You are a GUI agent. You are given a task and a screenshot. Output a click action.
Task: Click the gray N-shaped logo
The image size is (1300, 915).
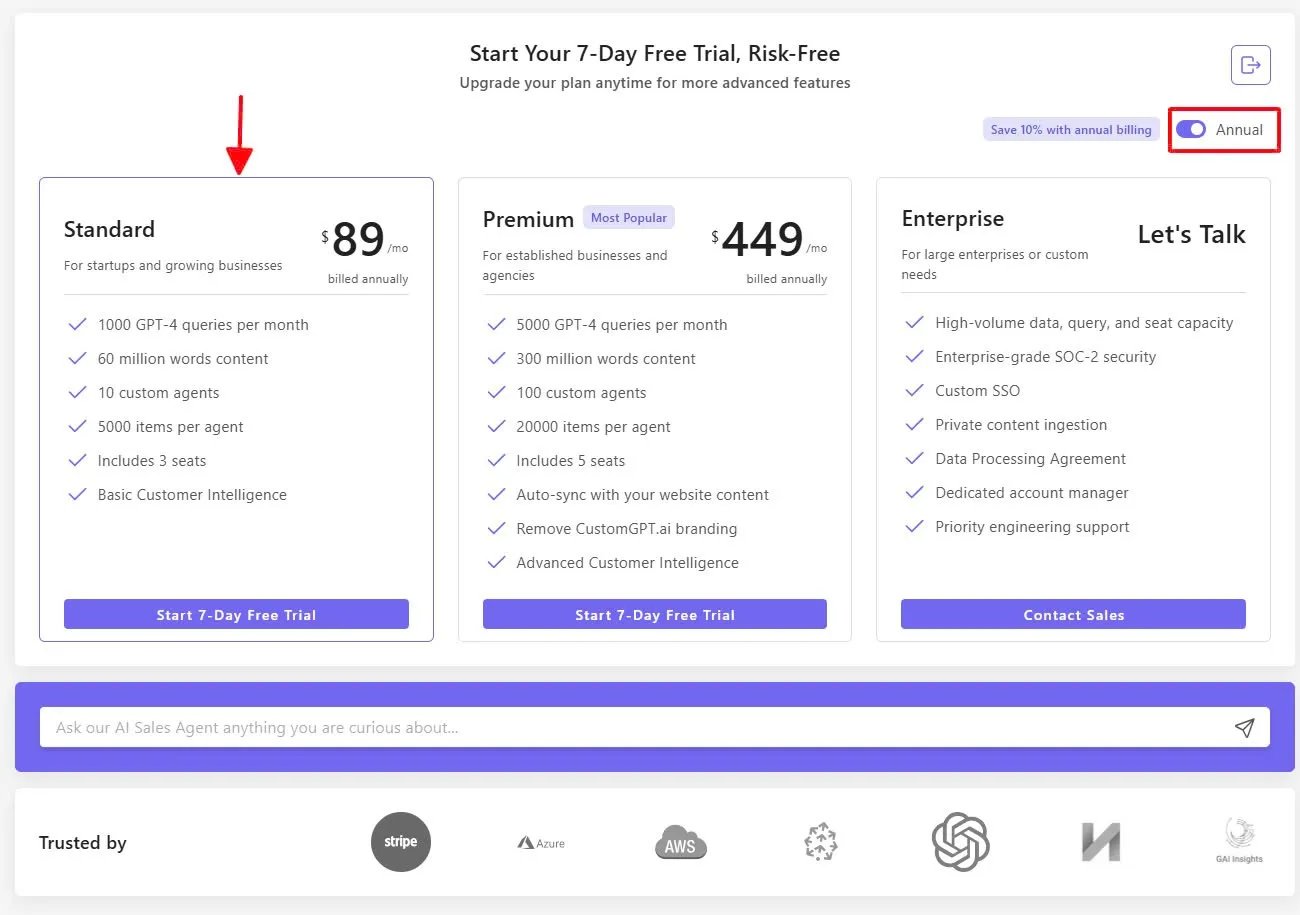pos(1101,842)
